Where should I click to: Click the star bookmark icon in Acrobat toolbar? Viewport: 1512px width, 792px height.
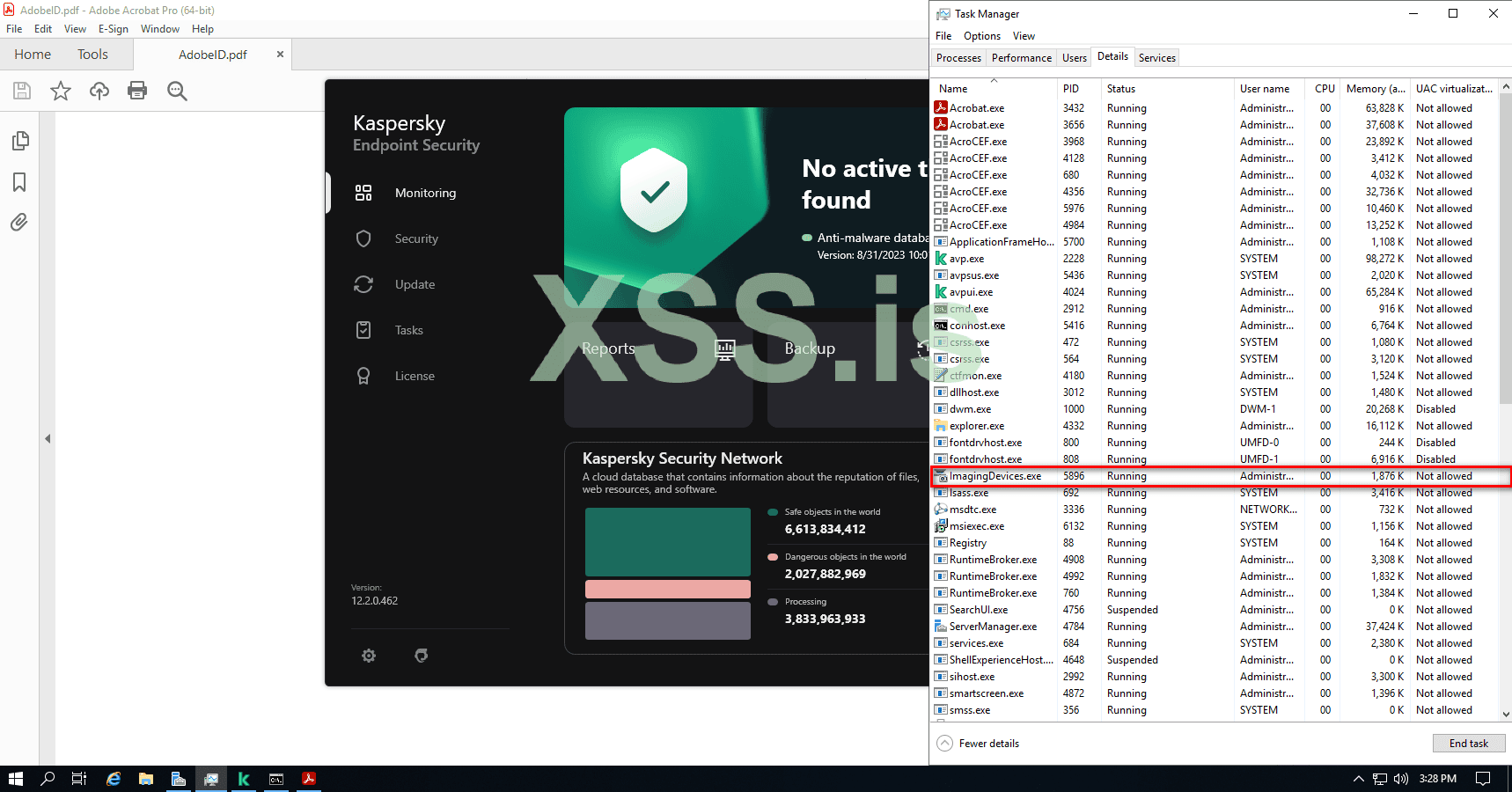(61, 91)
